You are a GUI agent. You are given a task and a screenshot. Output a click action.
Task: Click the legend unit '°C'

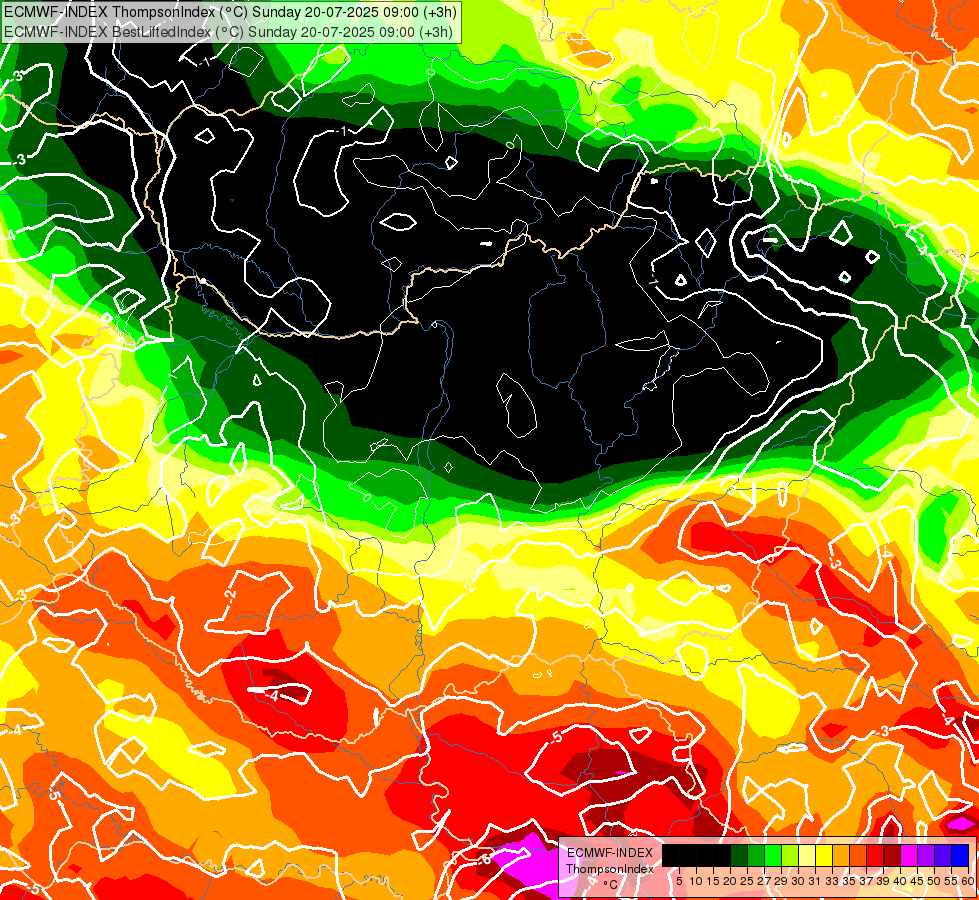point(610,885)
